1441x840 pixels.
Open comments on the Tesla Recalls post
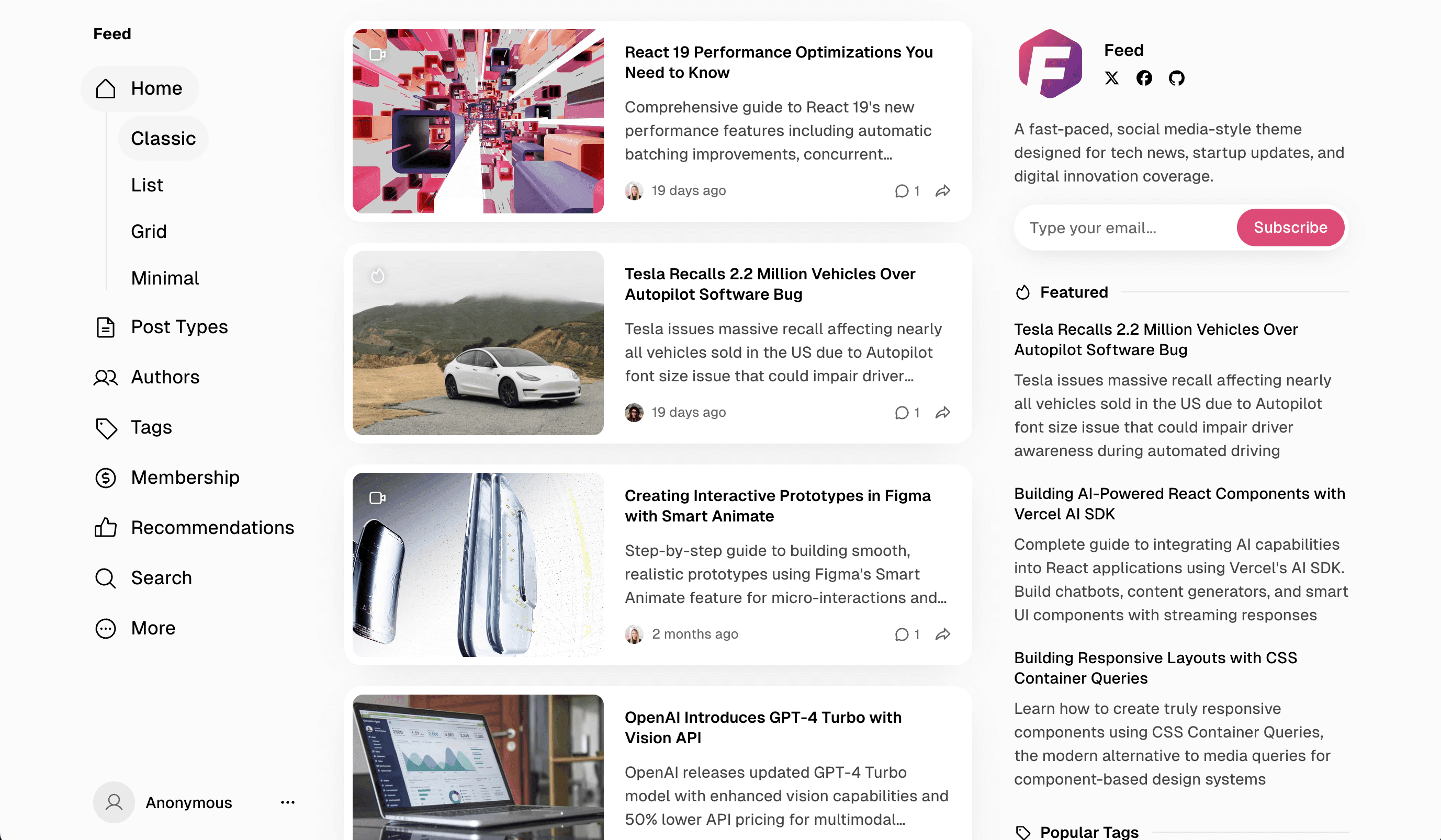tap(907, 413)
